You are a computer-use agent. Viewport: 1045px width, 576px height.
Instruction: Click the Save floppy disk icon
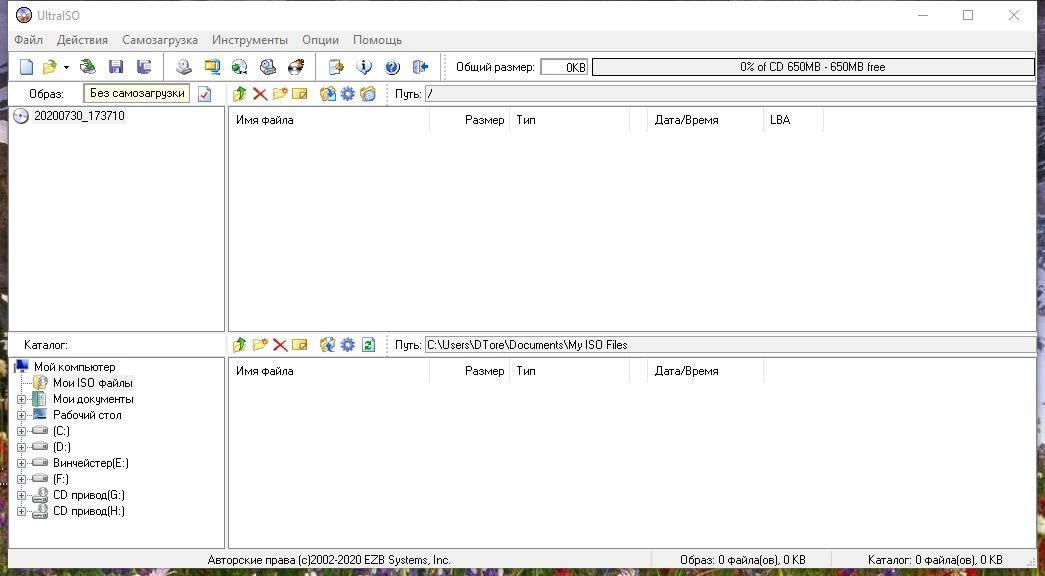click(x=116, y=67)
